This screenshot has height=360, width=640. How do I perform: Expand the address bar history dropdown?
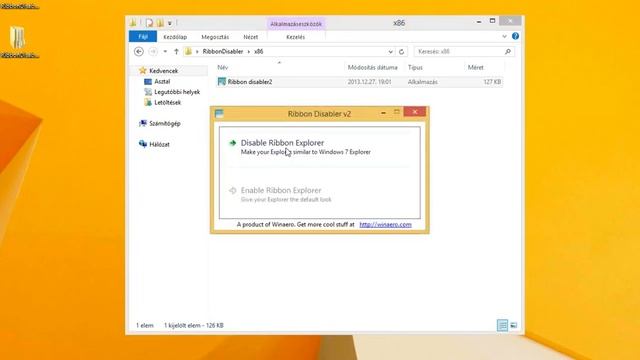(x=391, y=52)
